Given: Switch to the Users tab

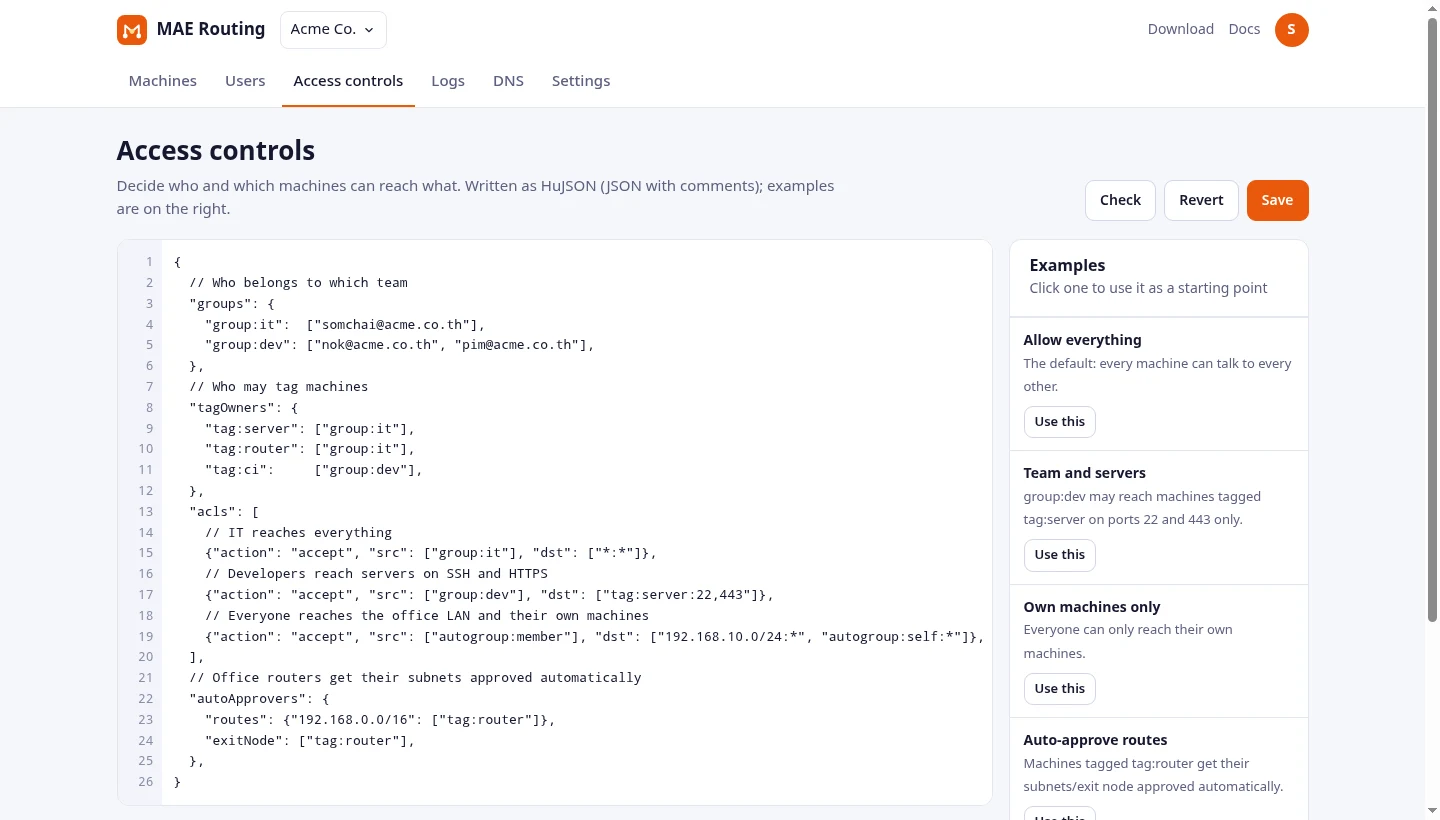Looking at the screenshot, I should (x=245, y=81).
